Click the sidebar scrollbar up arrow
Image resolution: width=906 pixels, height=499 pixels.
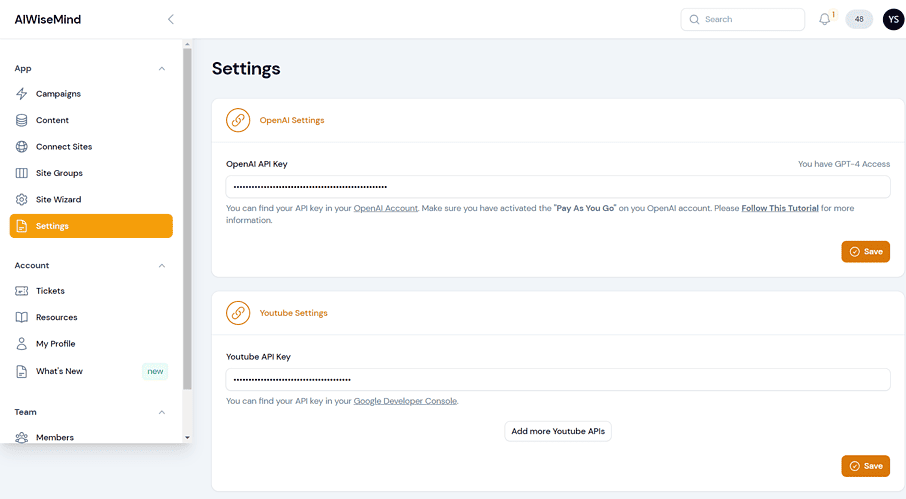click(x=187, y=44)
